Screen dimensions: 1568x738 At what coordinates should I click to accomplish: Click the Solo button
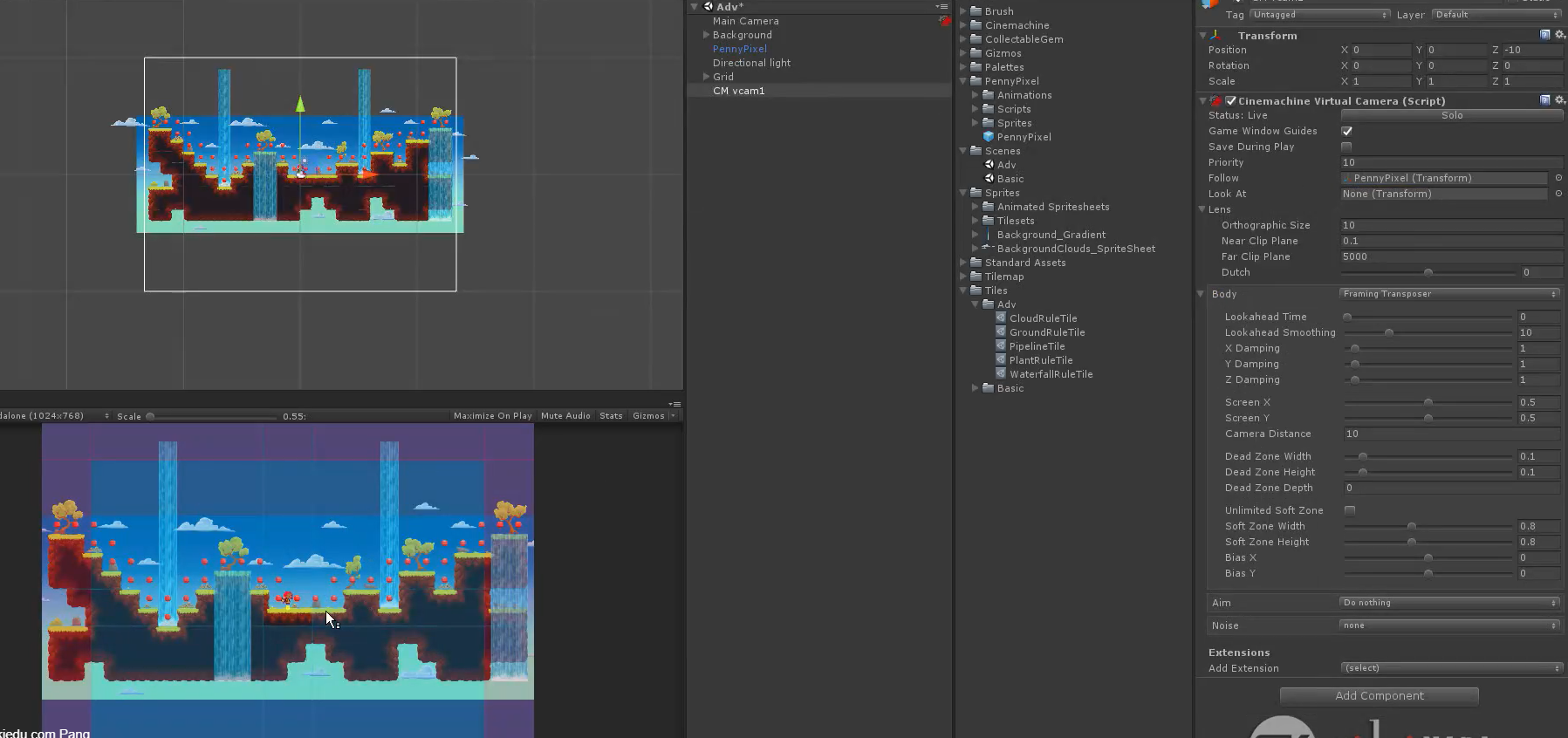pyautogui.click(x=1452, y=115)
